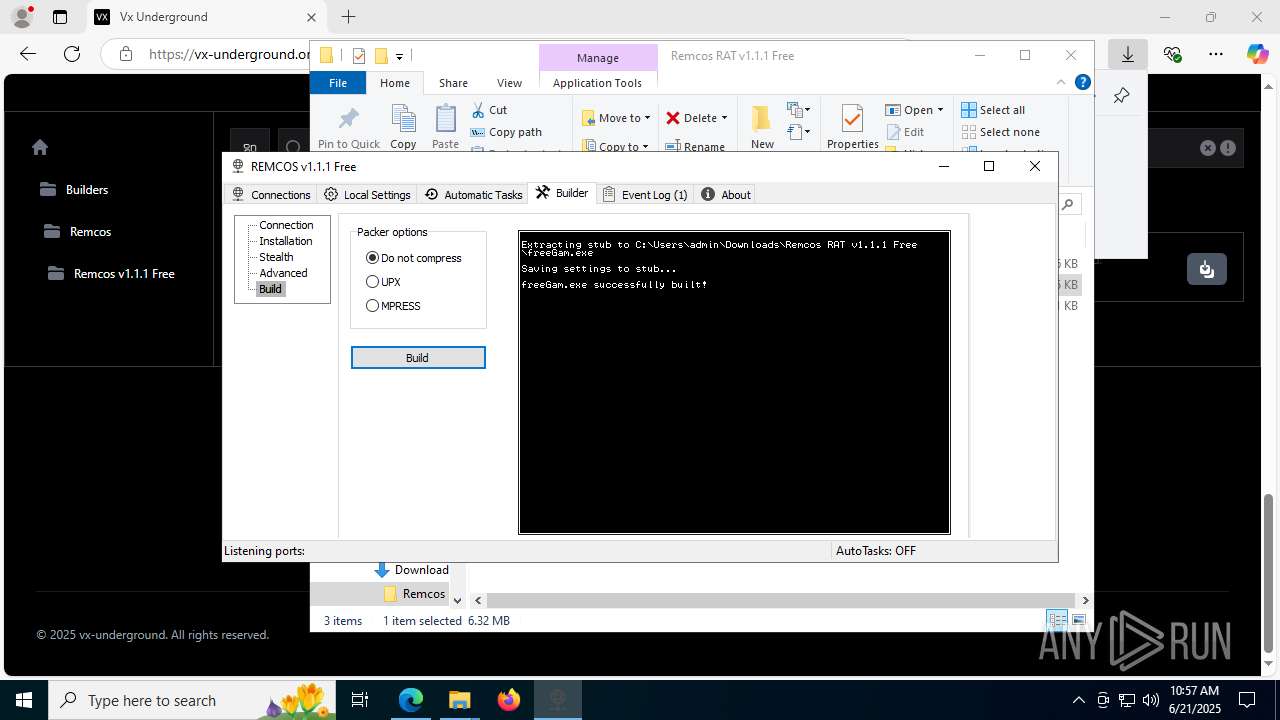The image size is (1280, 720).
Task: Select the Build node in Builder tree
Action: coord(270,289)
